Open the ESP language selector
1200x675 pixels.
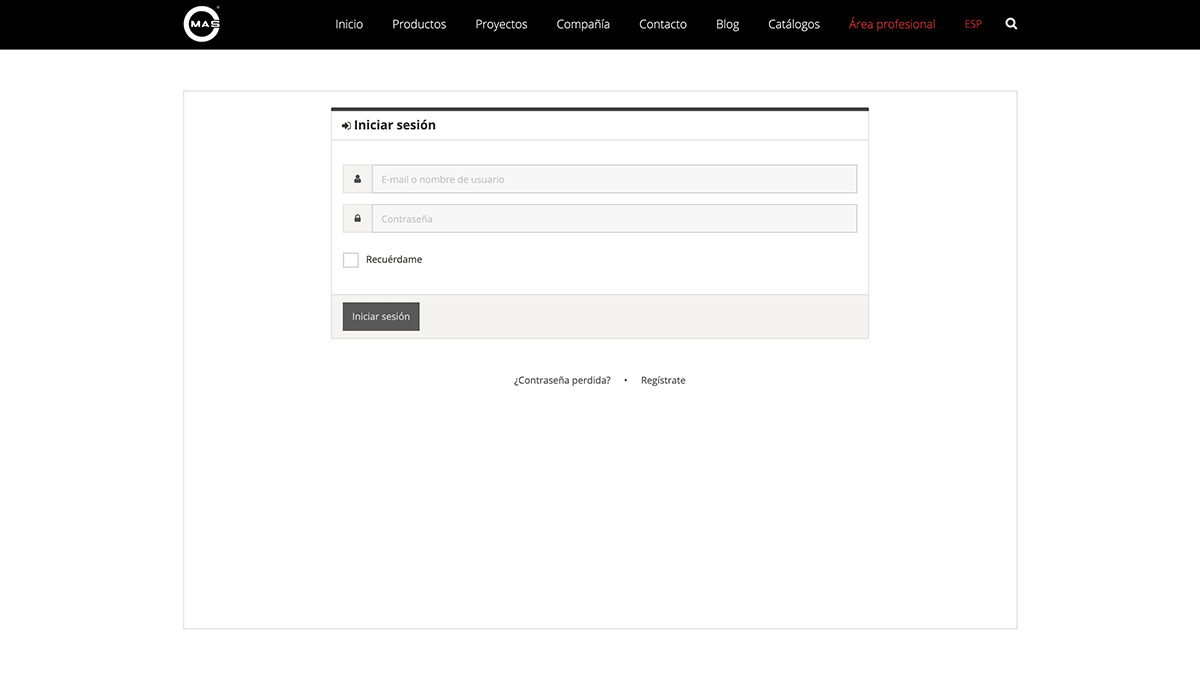pos(973,24)
